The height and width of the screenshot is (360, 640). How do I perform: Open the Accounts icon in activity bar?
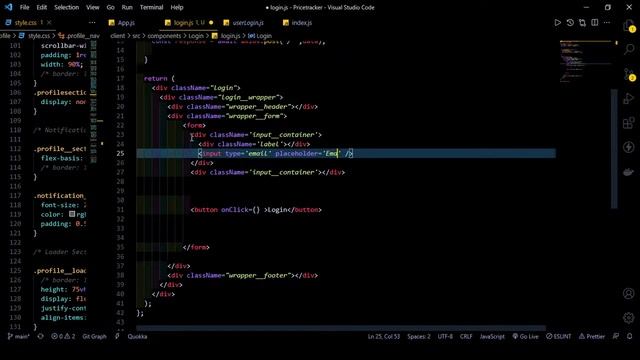tap(629, 293)
